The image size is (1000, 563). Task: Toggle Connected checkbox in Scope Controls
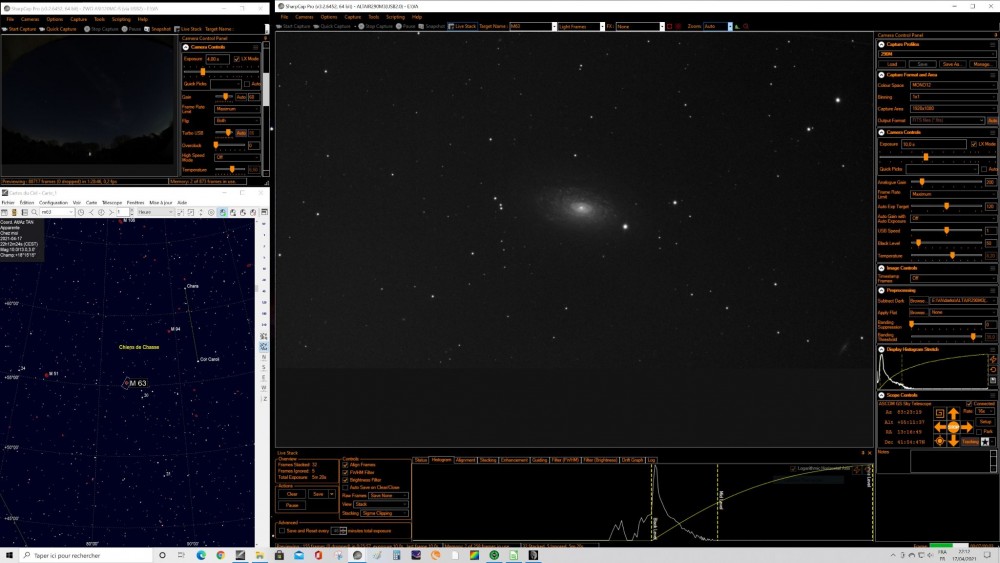[x=969, y=404]
